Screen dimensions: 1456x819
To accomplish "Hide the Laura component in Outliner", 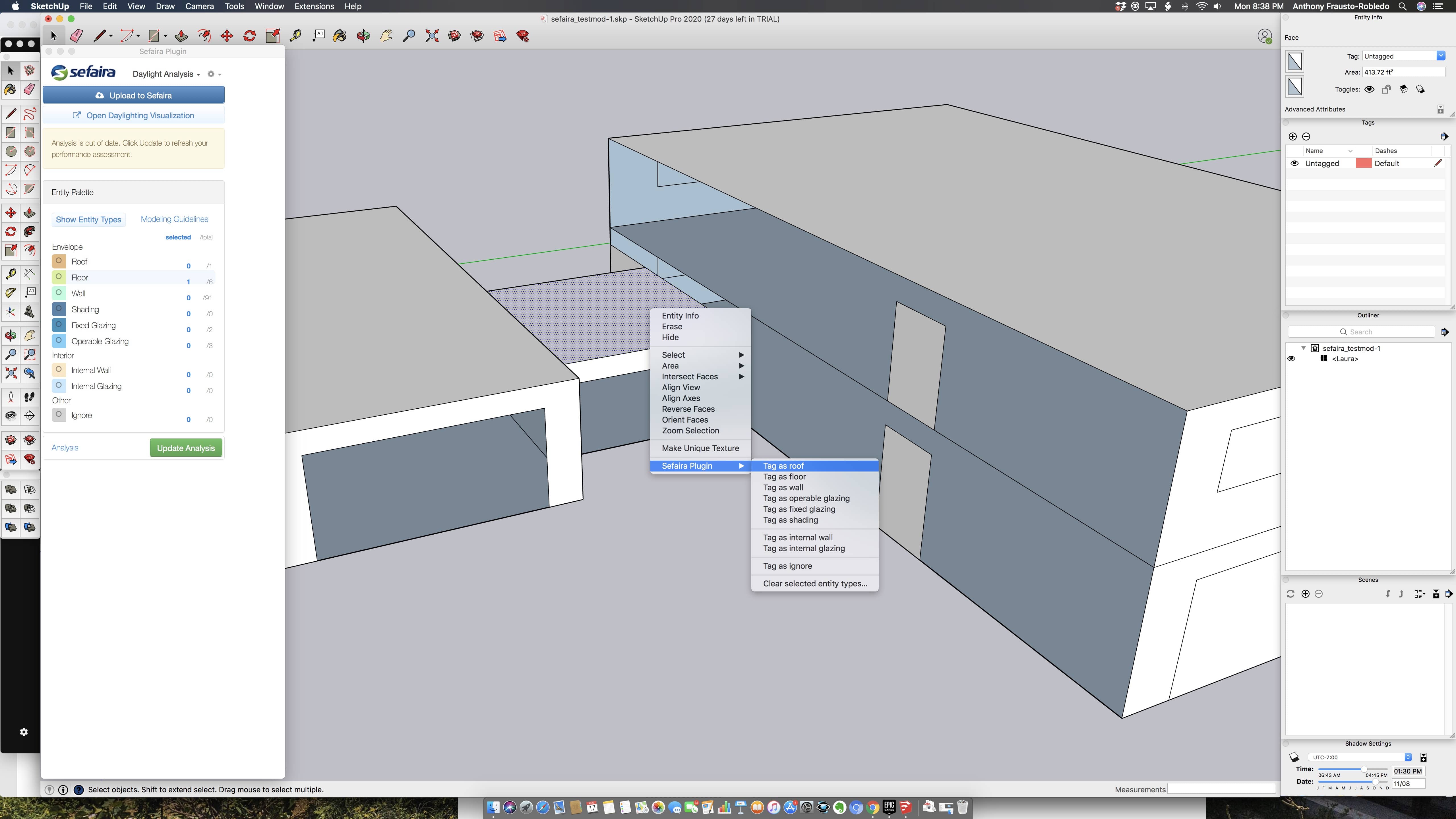I will (1291, 359).
